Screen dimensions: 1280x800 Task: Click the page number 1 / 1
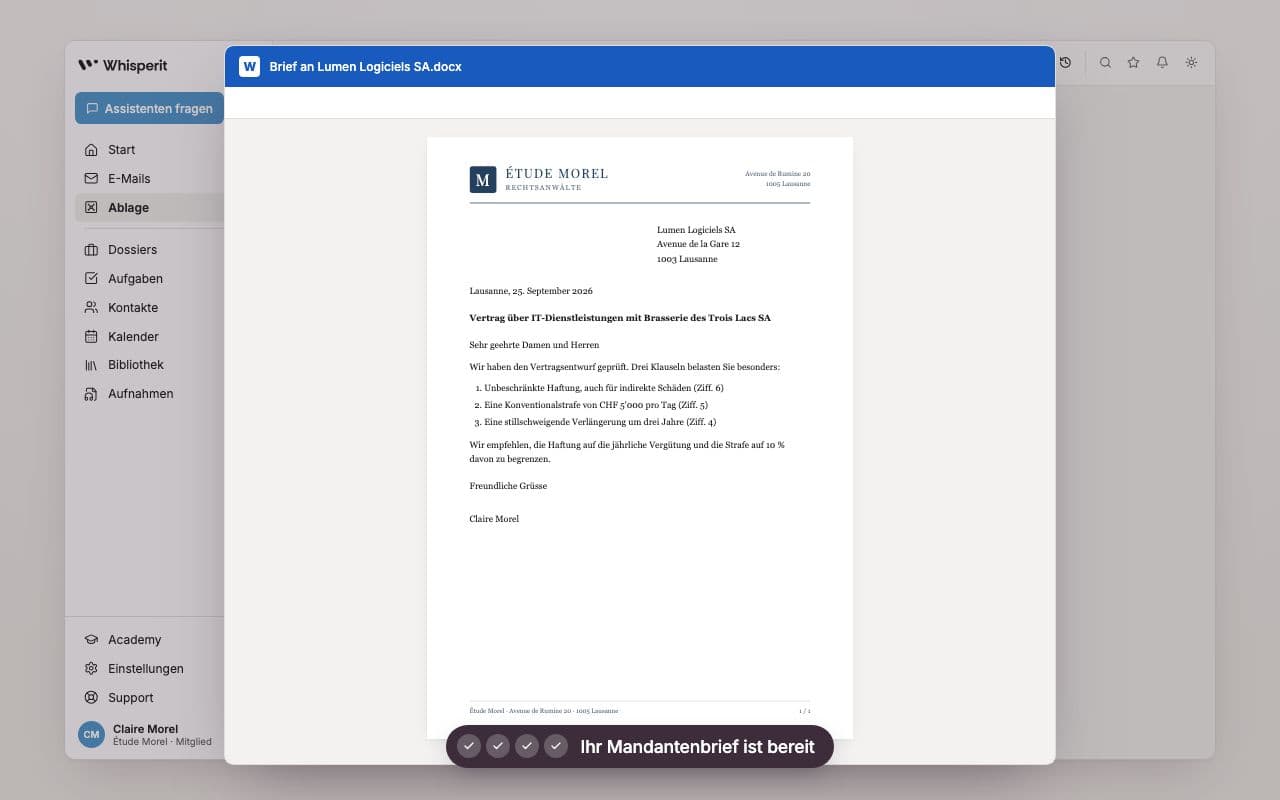point(805,711)
